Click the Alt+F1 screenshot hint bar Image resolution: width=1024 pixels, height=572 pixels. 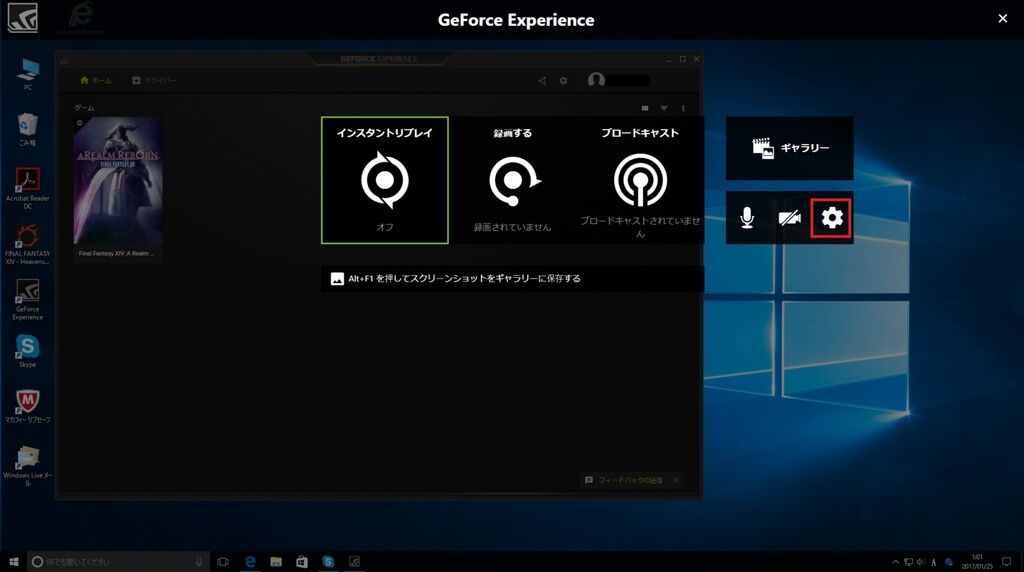click(x=513, y=279)
